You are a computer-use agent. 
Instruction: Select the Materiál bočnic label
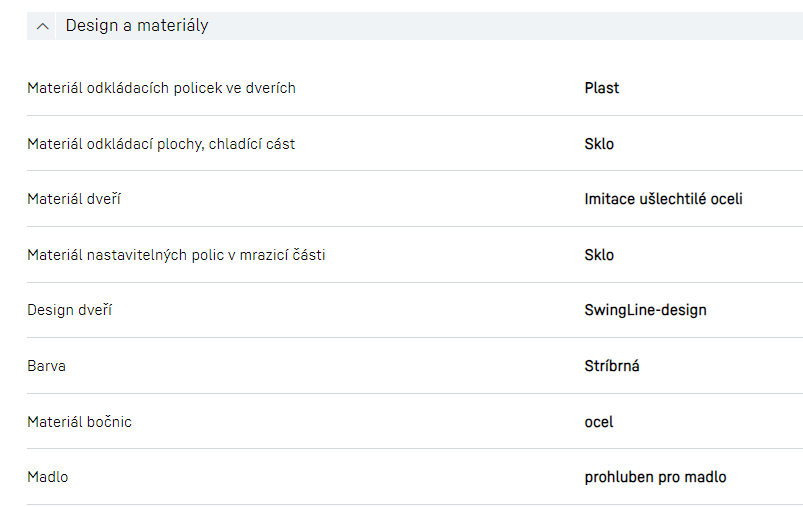point(79,422)
